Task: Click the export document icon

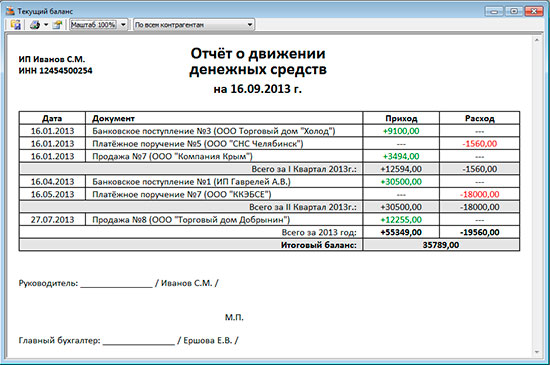Action: pos(57,25)
